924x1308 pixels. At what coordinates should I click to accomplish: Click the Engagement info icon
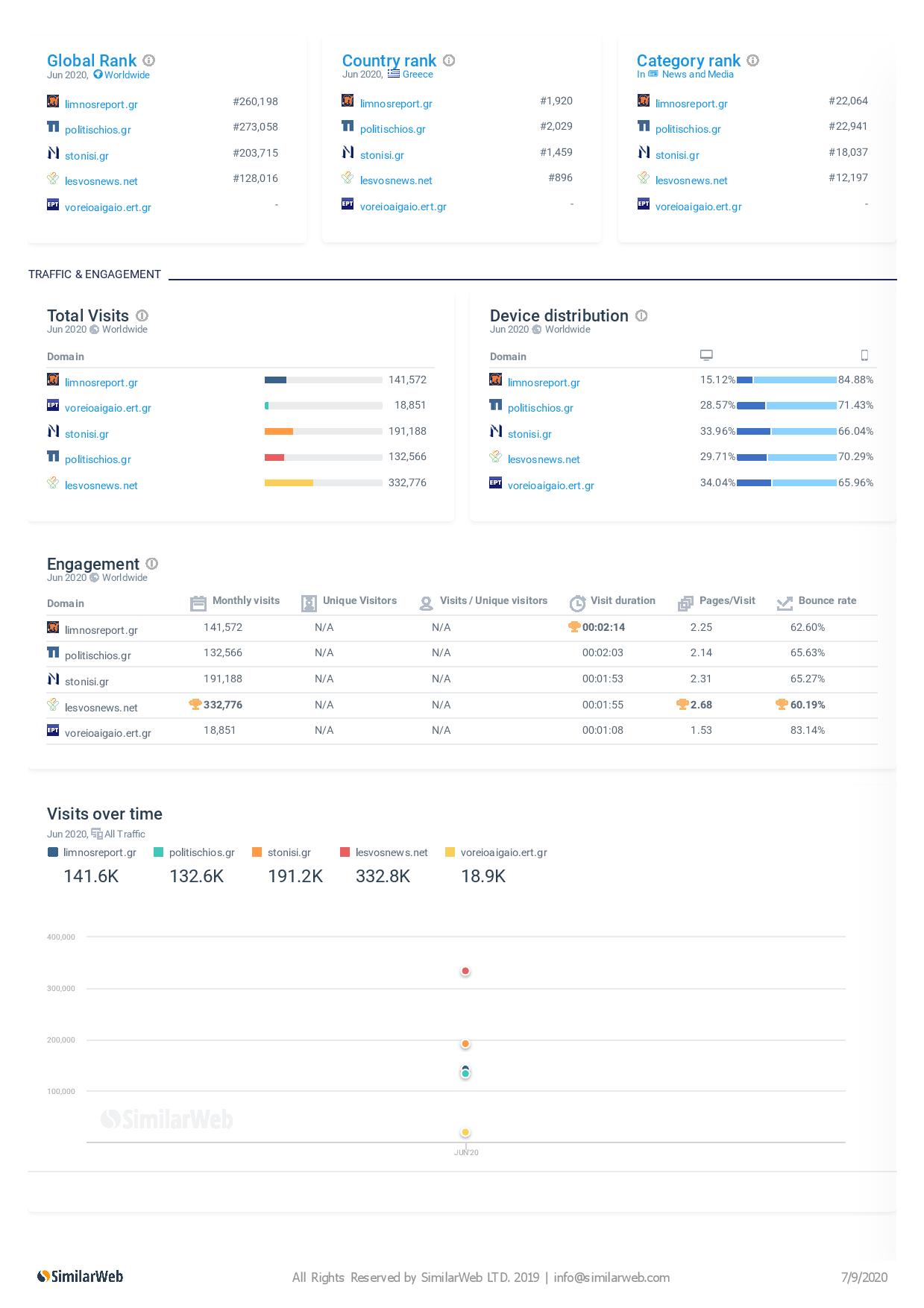tap(152, 564)
